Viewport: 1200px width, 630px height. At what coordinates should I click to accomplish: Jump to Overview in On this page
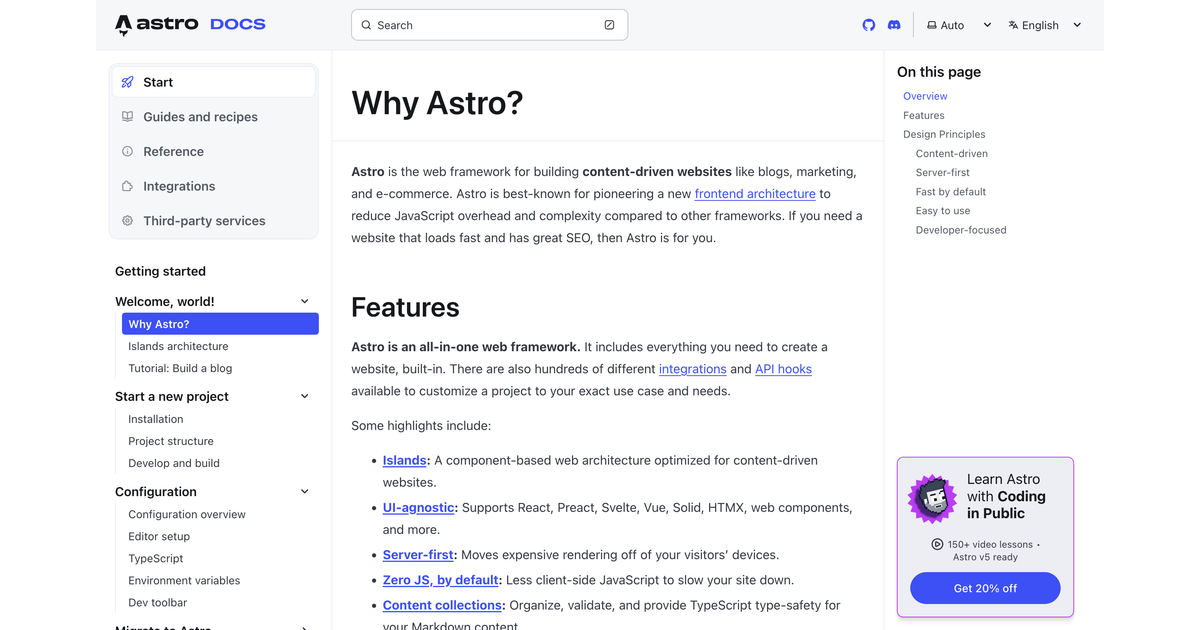click(925, 96)
